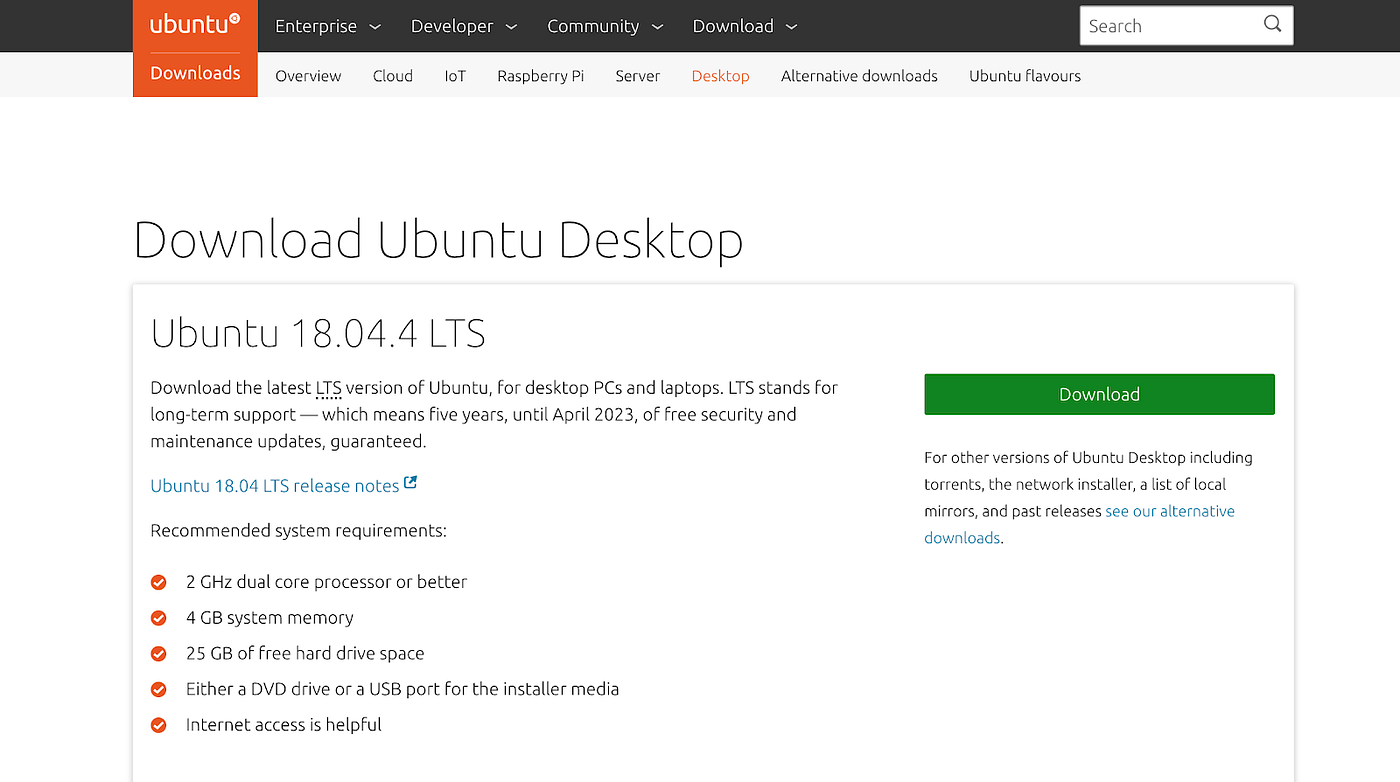Viewport: 1400px width, 782px height.
Task: Open the Raspberry Pi section
Action: 540,75
